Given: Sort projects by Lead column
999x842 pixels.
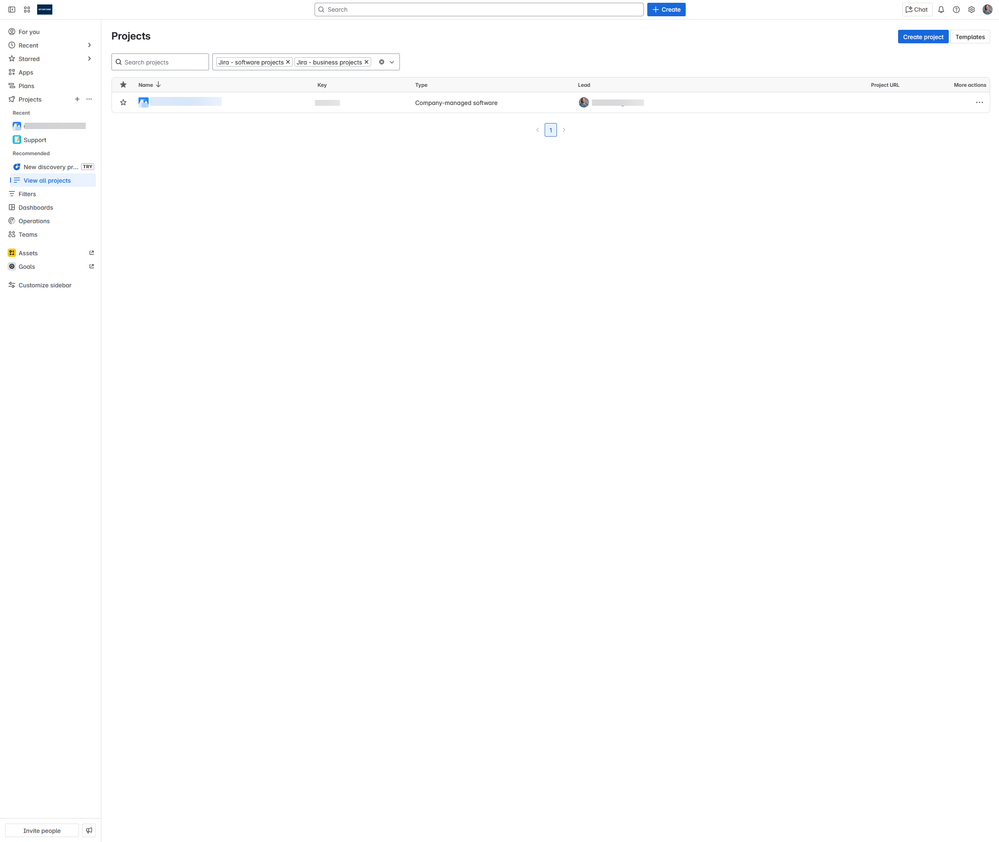Looking at the screenshot, I should pyautogui.click(x=584, y=85).
